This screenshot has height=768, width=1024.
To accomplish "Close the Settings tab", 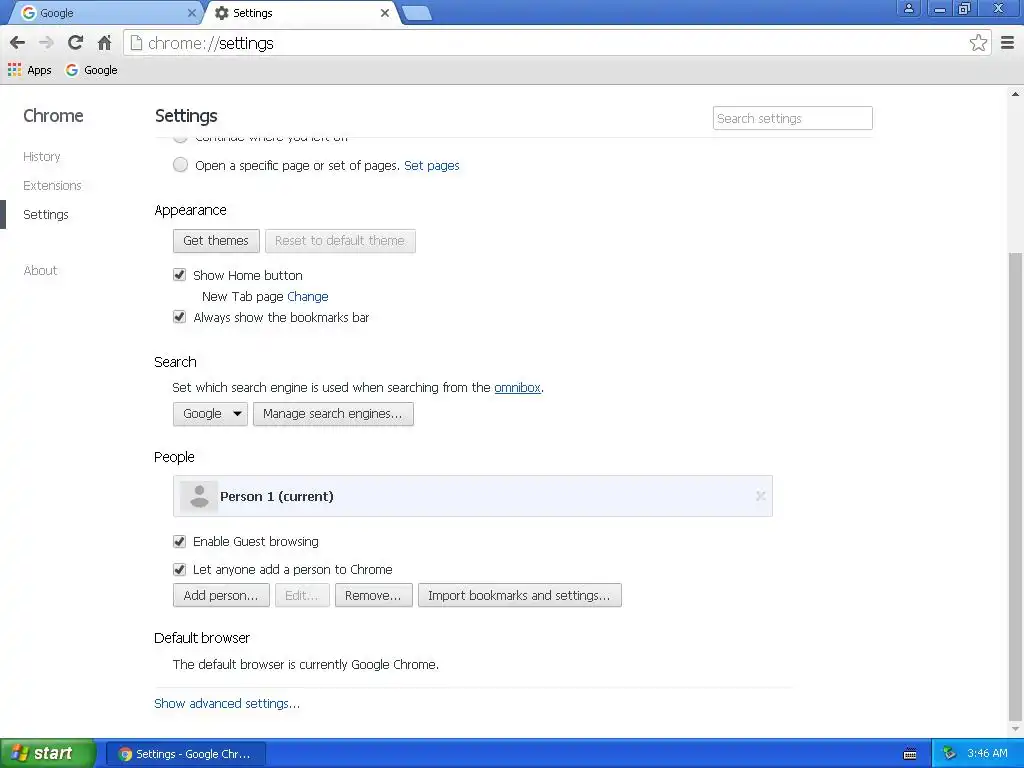I will pyautogui.click(x=385, y=13).
